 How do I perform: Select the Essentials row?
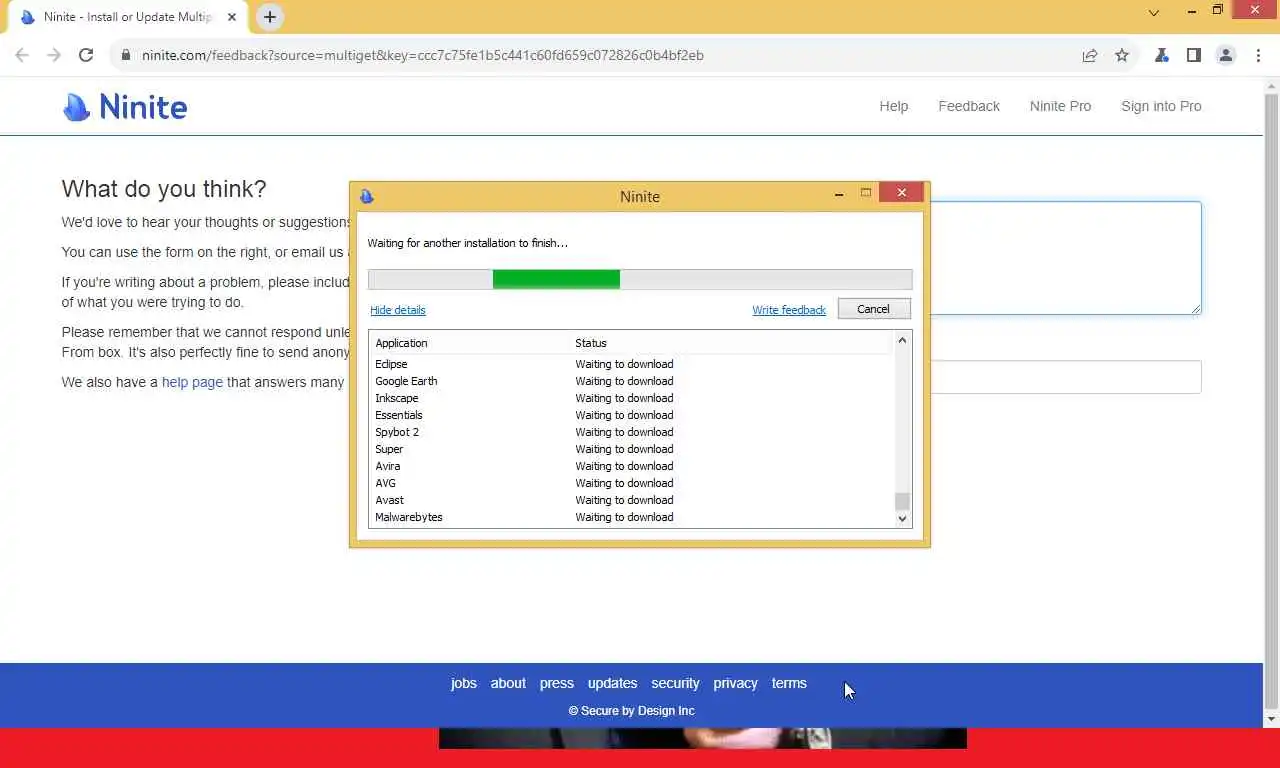[631, 415]
